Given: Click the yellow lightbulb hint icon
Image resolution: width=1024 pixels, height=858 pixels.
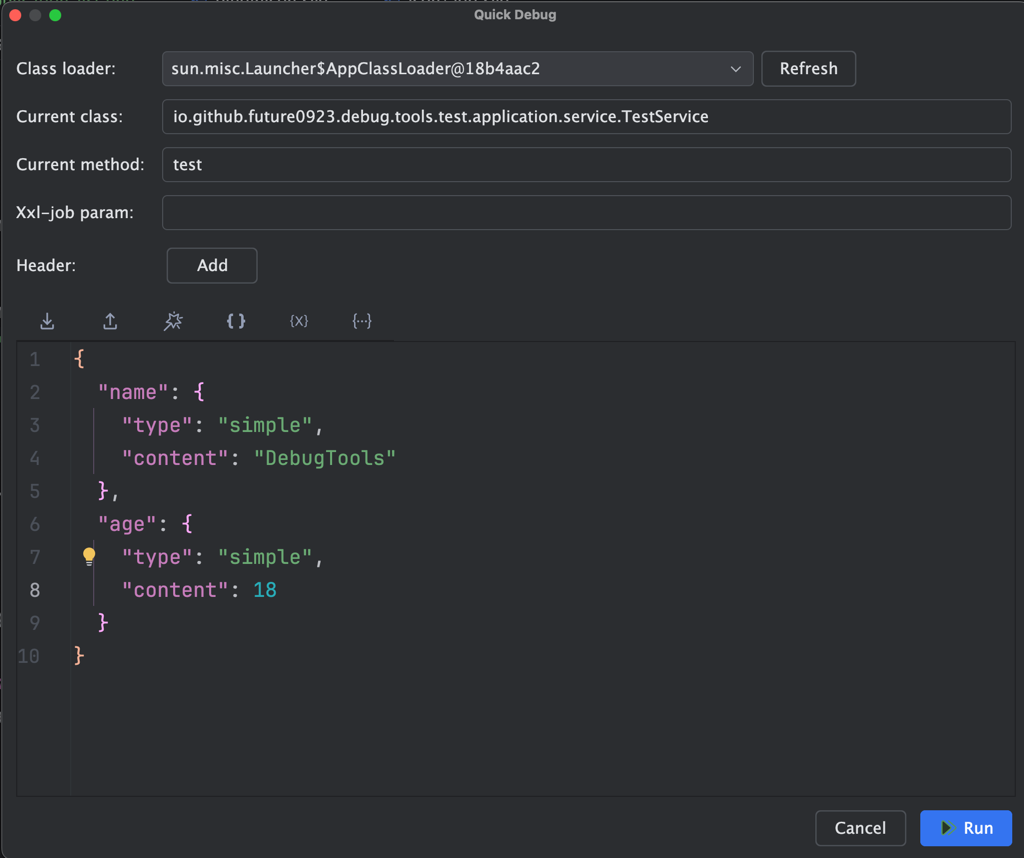Looking at the screenshot, I should click(x=89, y=556).
